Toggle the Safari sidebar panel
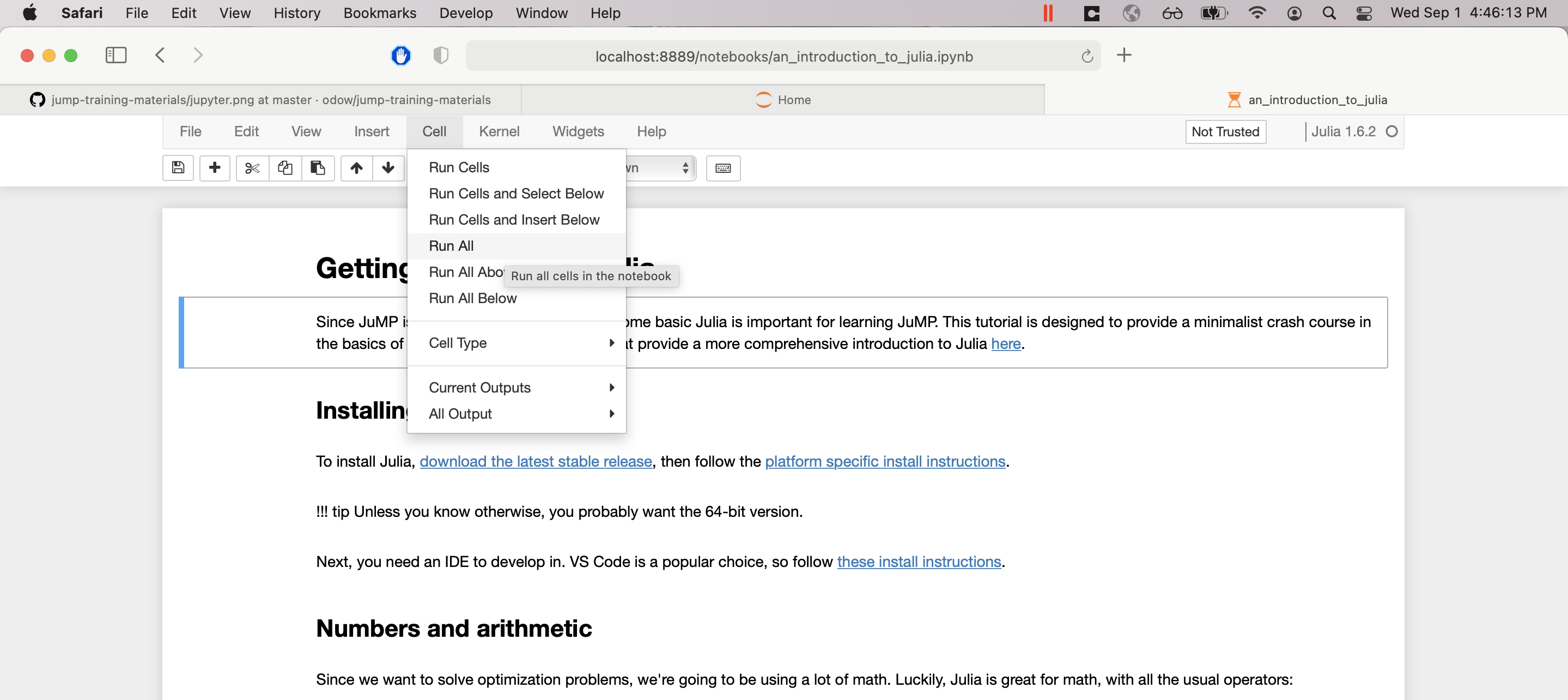This screenshot has height=700, width=1568. click(116, 56)
